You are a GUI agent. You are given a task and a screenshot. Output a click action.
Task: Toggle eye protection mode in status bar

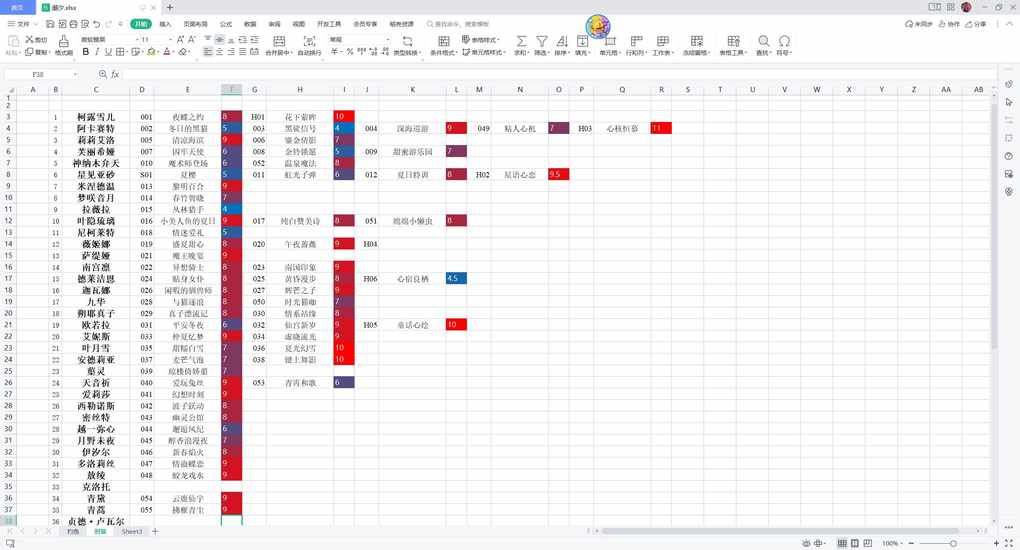807,543
